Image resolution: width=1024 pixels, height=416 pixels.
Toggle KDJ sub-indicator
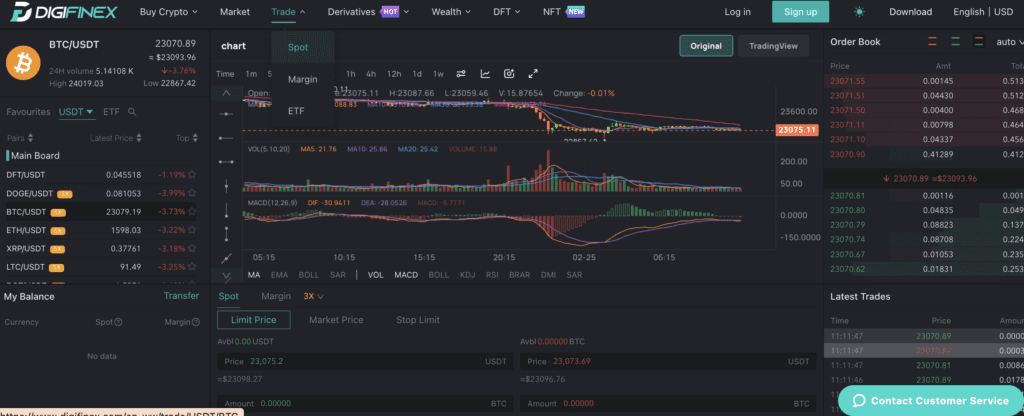pos(468,275)
